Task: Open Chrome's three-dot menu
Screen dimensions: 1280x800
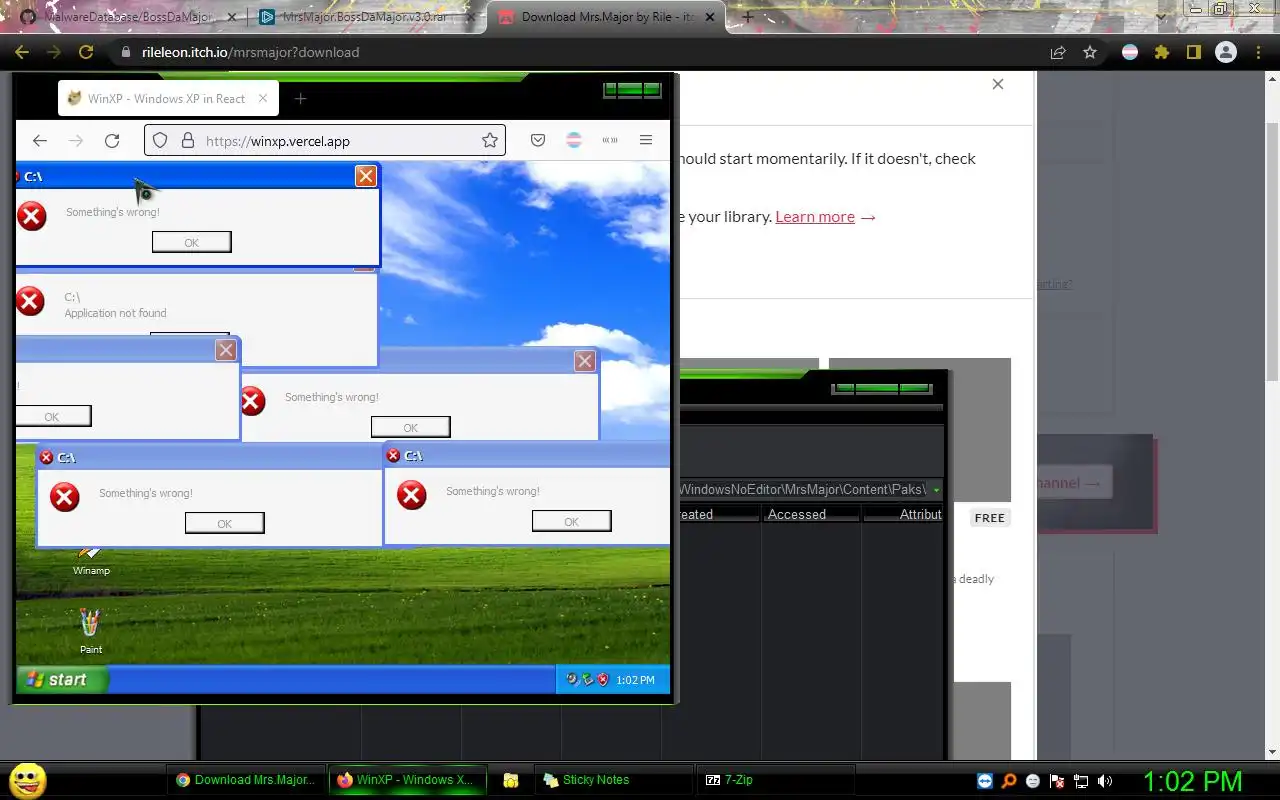Action: [x=1258, y=52]
